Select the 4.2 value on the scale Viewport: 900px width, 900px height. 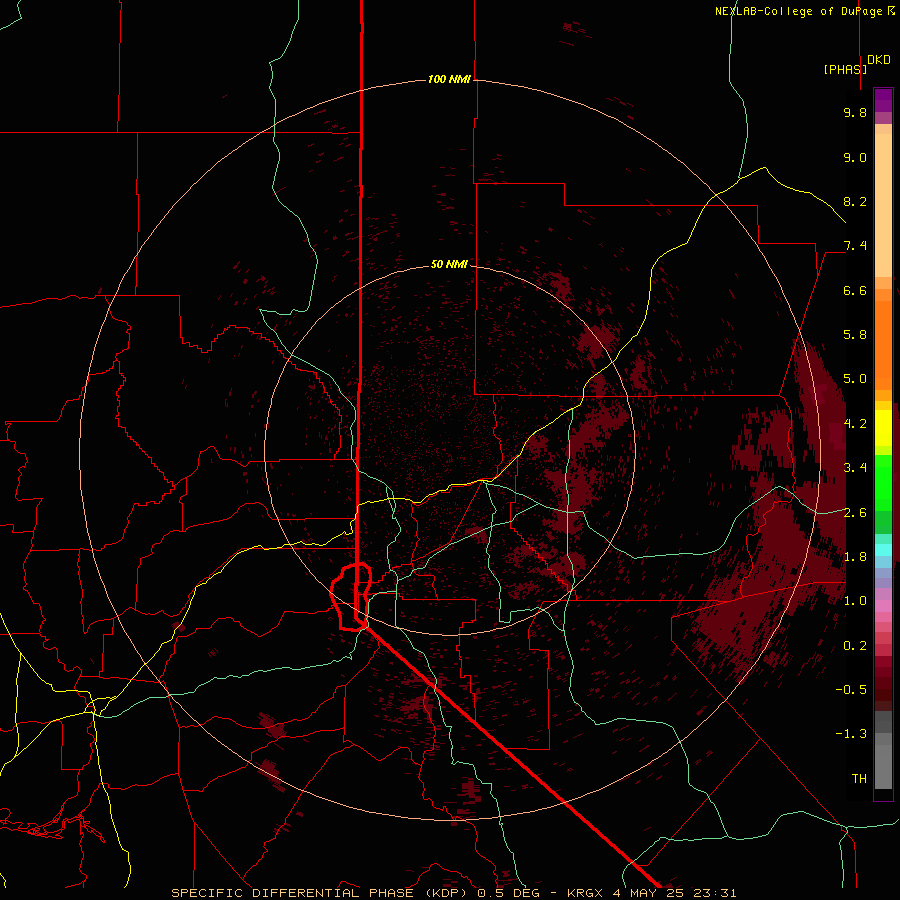coord(855,424)
